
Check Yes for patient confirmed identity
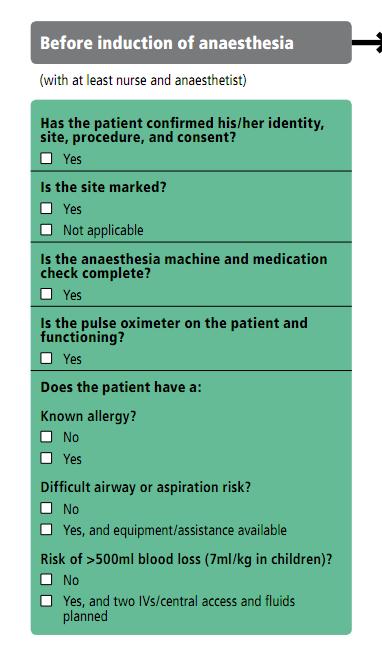click(46, 158)
